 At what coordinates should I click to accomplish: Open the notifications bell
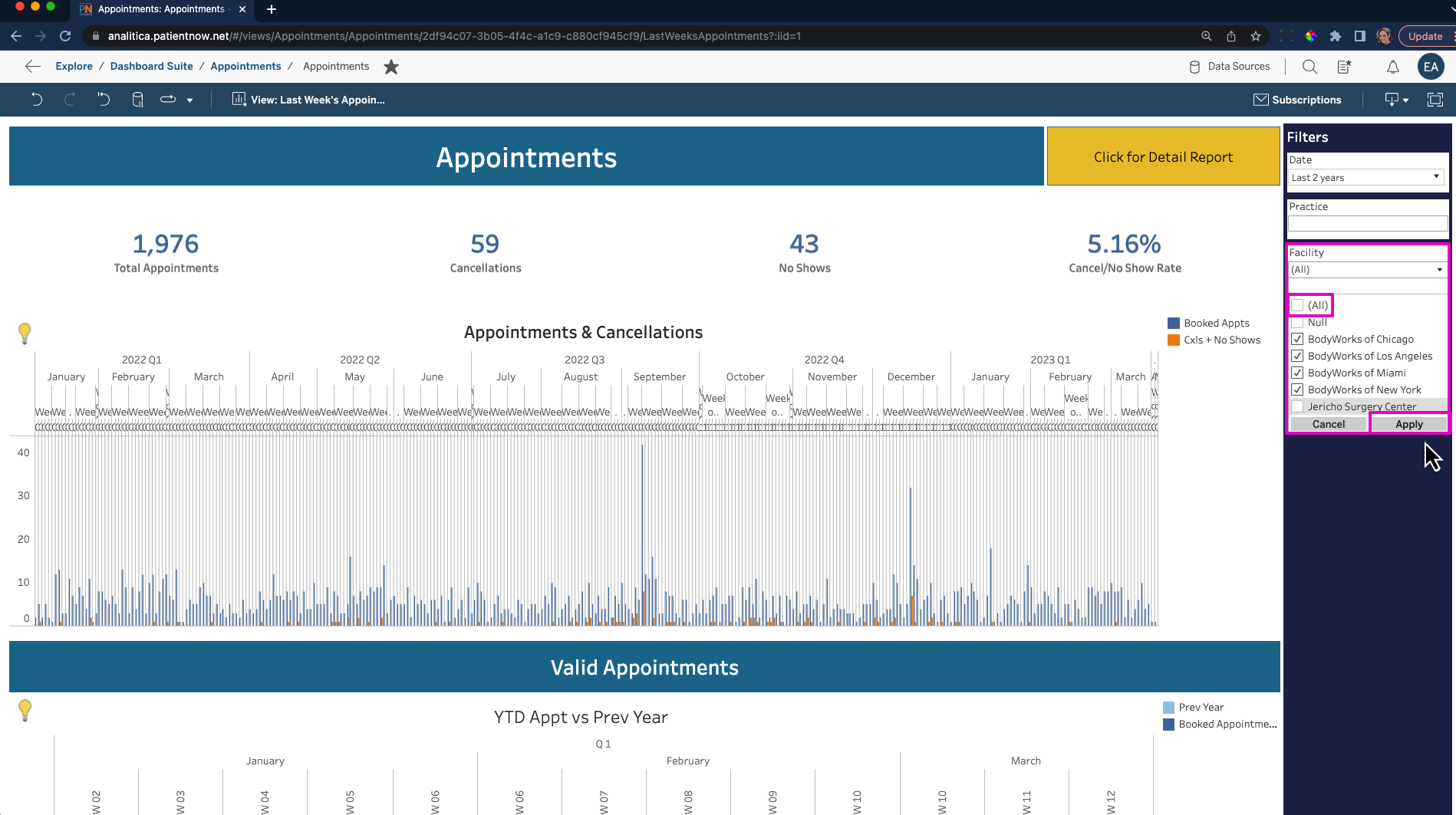coord(1393,67)
